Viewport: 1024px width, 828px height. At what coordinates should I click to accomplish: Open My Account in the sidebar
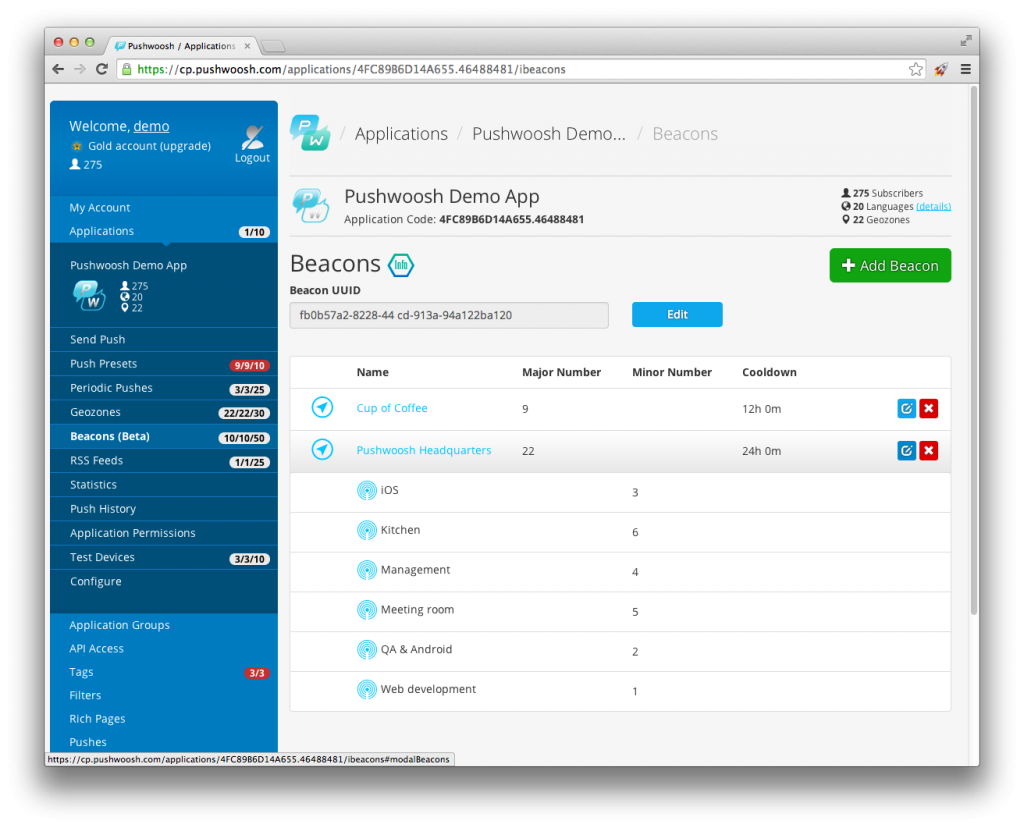[100, 208]
